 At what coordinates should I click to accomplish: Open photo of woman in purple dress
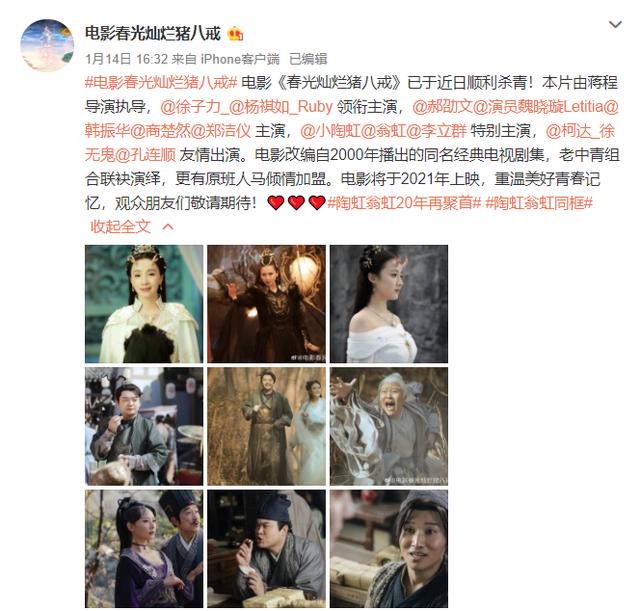click(144, 549)
